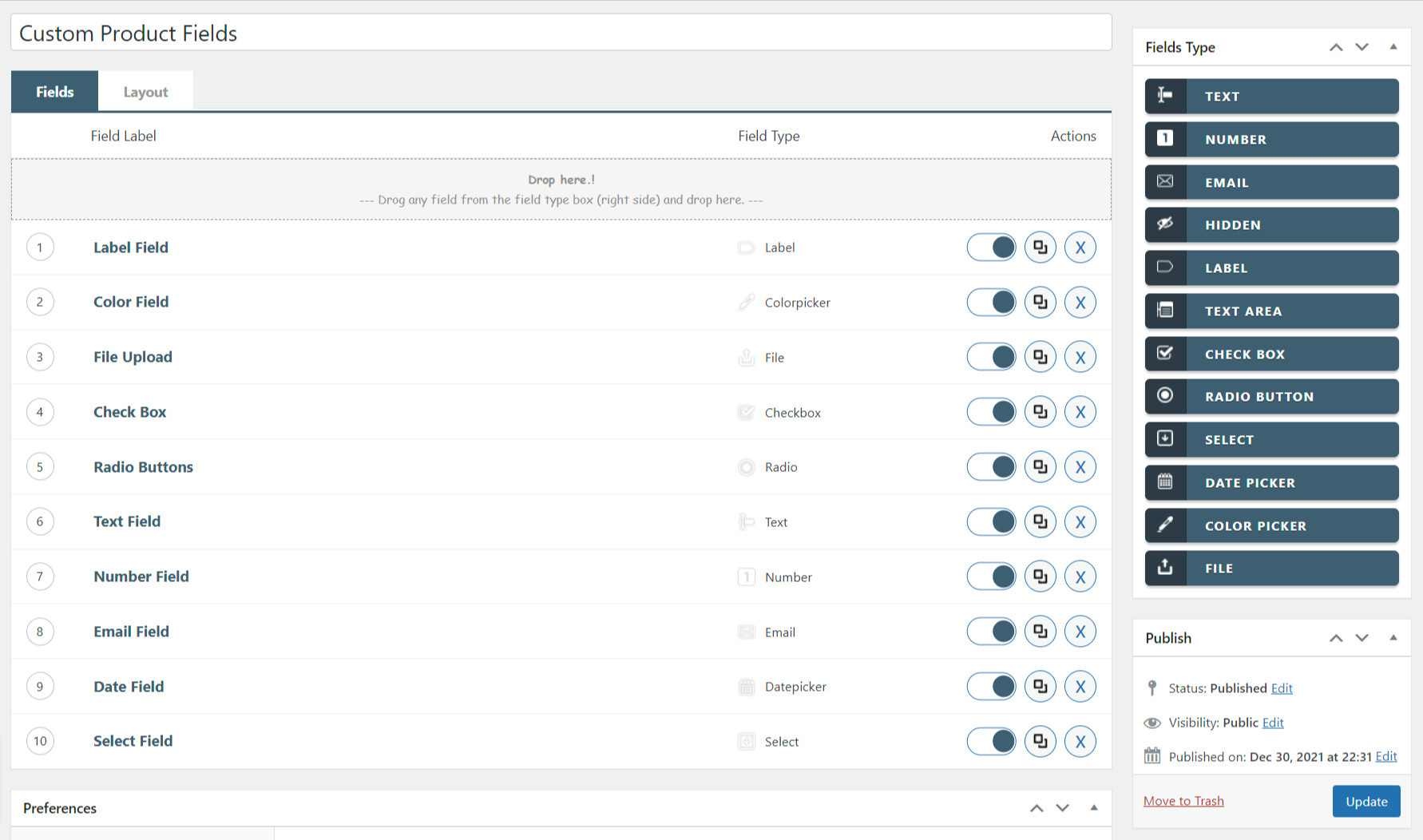This screenshot has height=840, width=1423.
Task: Toggle the Email Field switch
Action: click(991, 632)
